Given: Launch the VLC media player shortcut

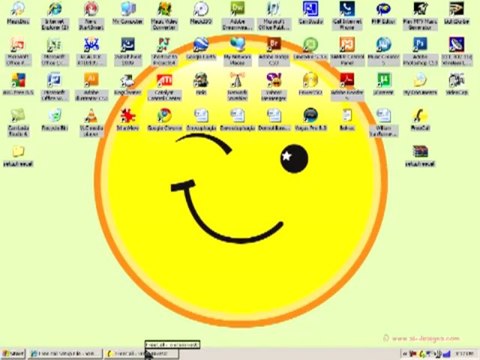Looking at the screenshot, I should 91,122.
